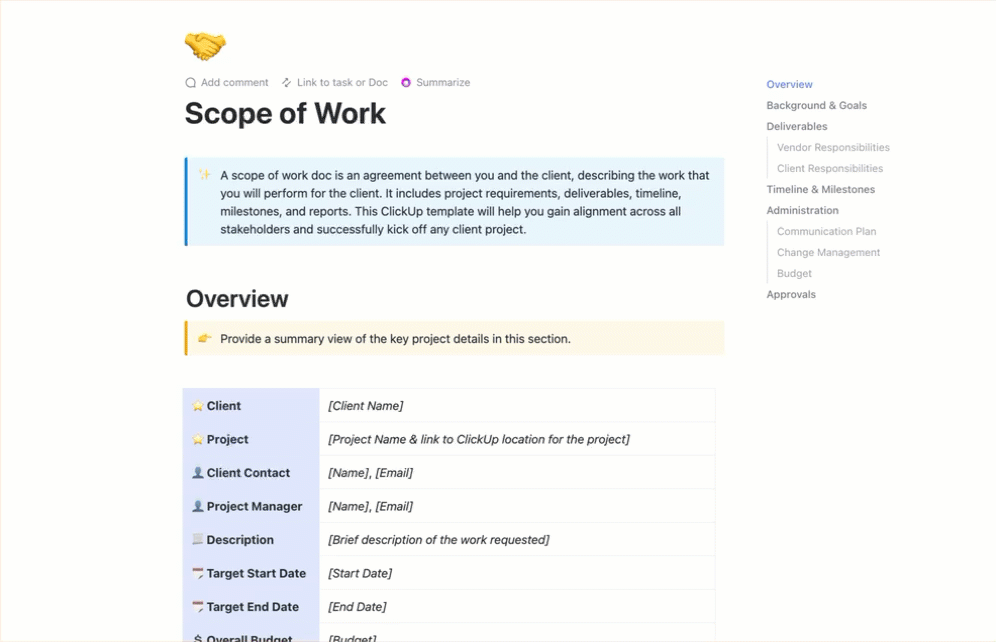Click the handshake emoji doc icon
This screenshot has width=996, height=642.
tap(205, 46)
